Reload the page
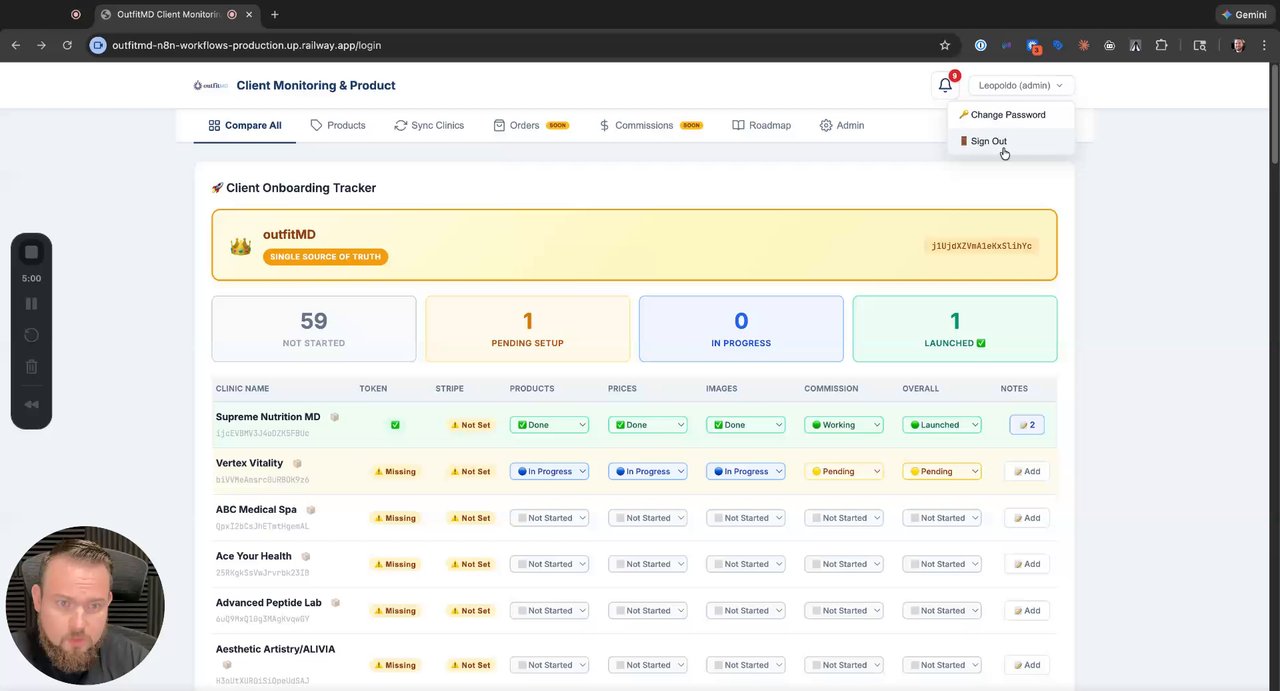1280x691 pixels. [x=67, y=45]
